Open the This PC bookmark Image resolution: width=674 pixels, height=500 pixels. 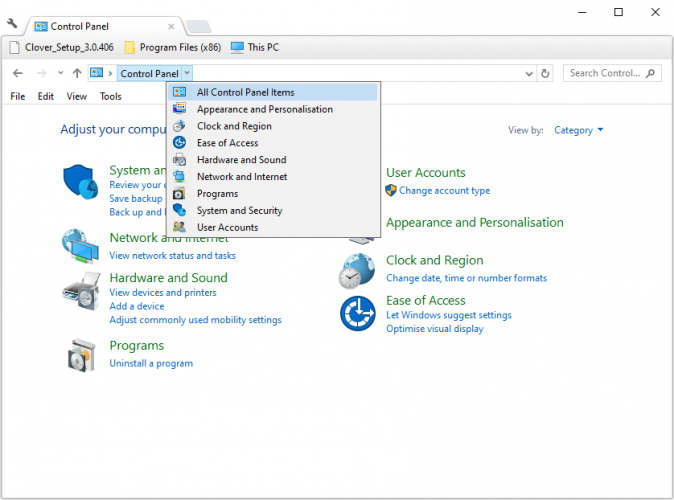pos(255,47)
